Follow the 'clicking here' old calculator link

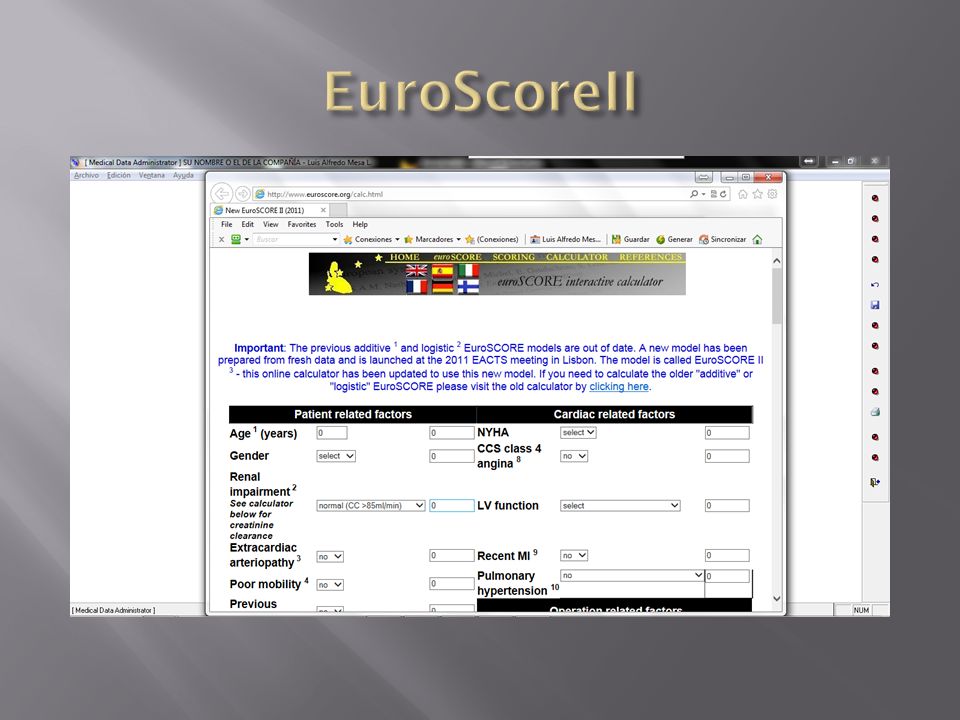point(618,386)
